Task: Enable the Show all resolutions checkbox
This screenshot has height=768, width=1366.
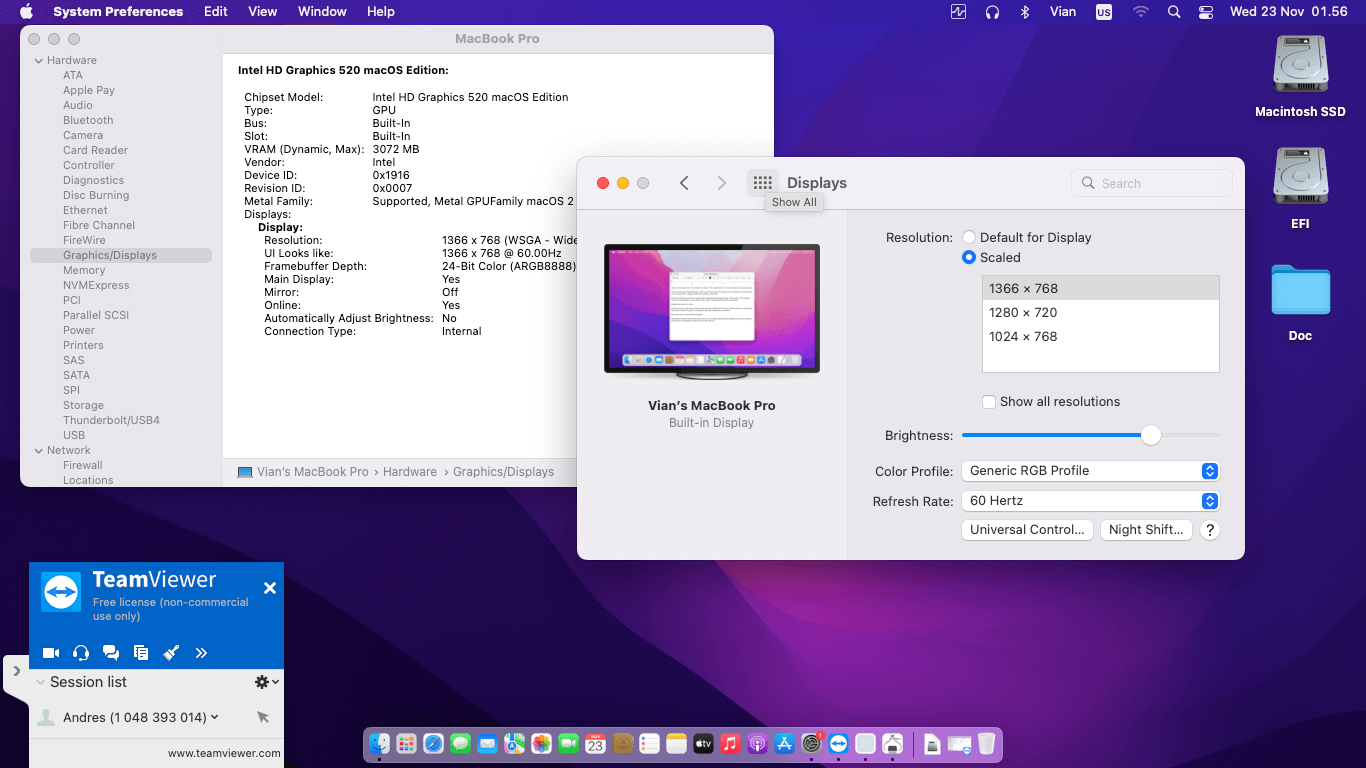Action: click(989, 402)
